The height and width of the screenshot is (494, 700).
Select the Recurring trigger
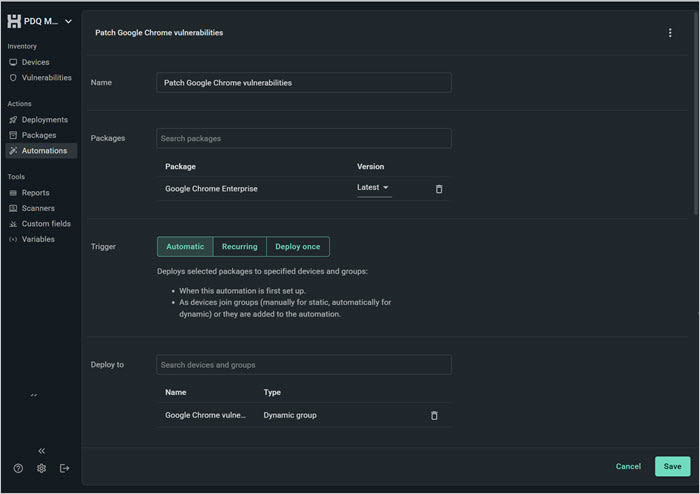coord(240,247)
